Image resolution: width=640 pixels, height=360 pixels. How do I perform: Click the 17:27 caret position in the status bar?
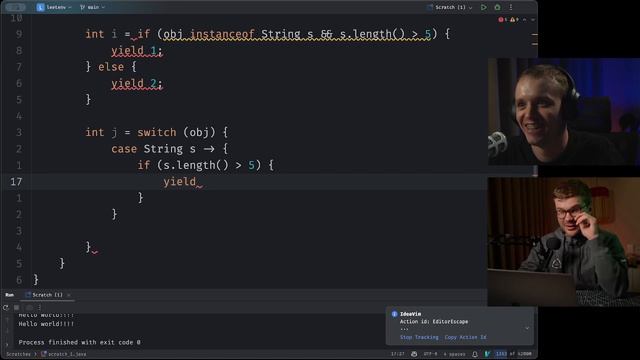coord(398,354)
